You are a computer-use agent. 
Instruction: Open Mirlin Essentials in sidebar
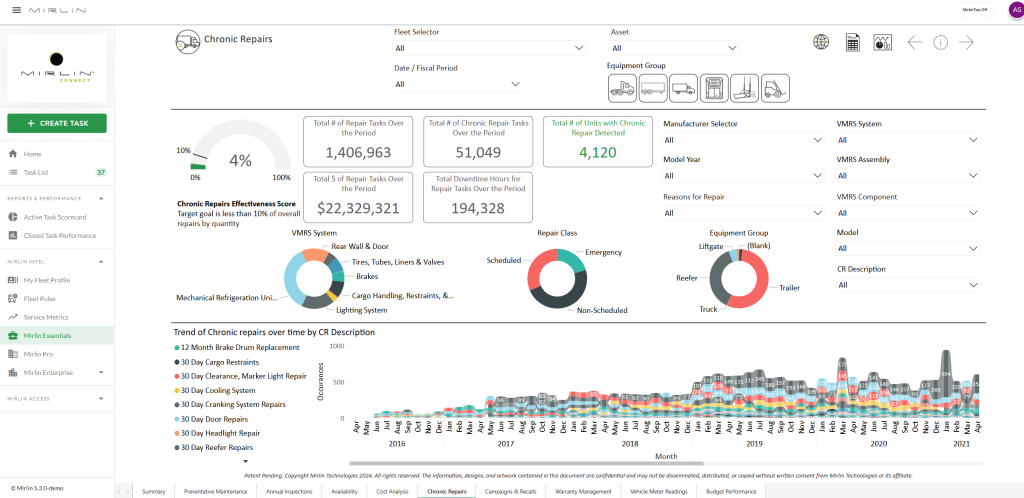pyautogui.click(x=57, y=335)
